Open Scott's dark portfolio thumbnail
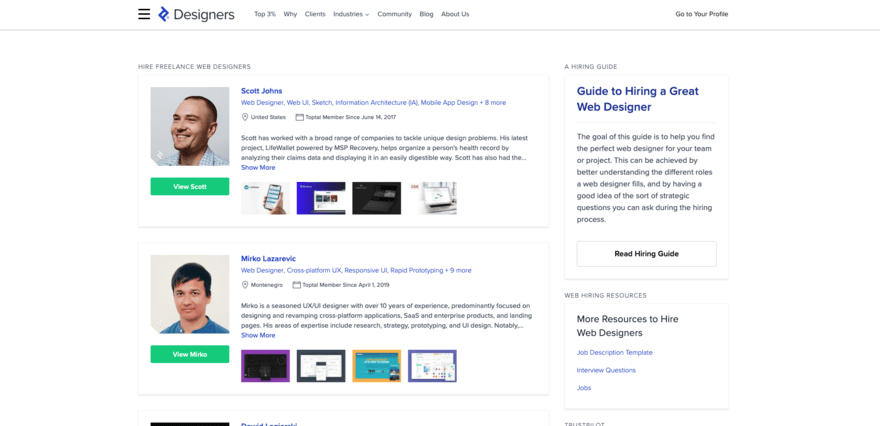Image resolution: width=880 pixels, height=426 pixels. pos(376,198)
